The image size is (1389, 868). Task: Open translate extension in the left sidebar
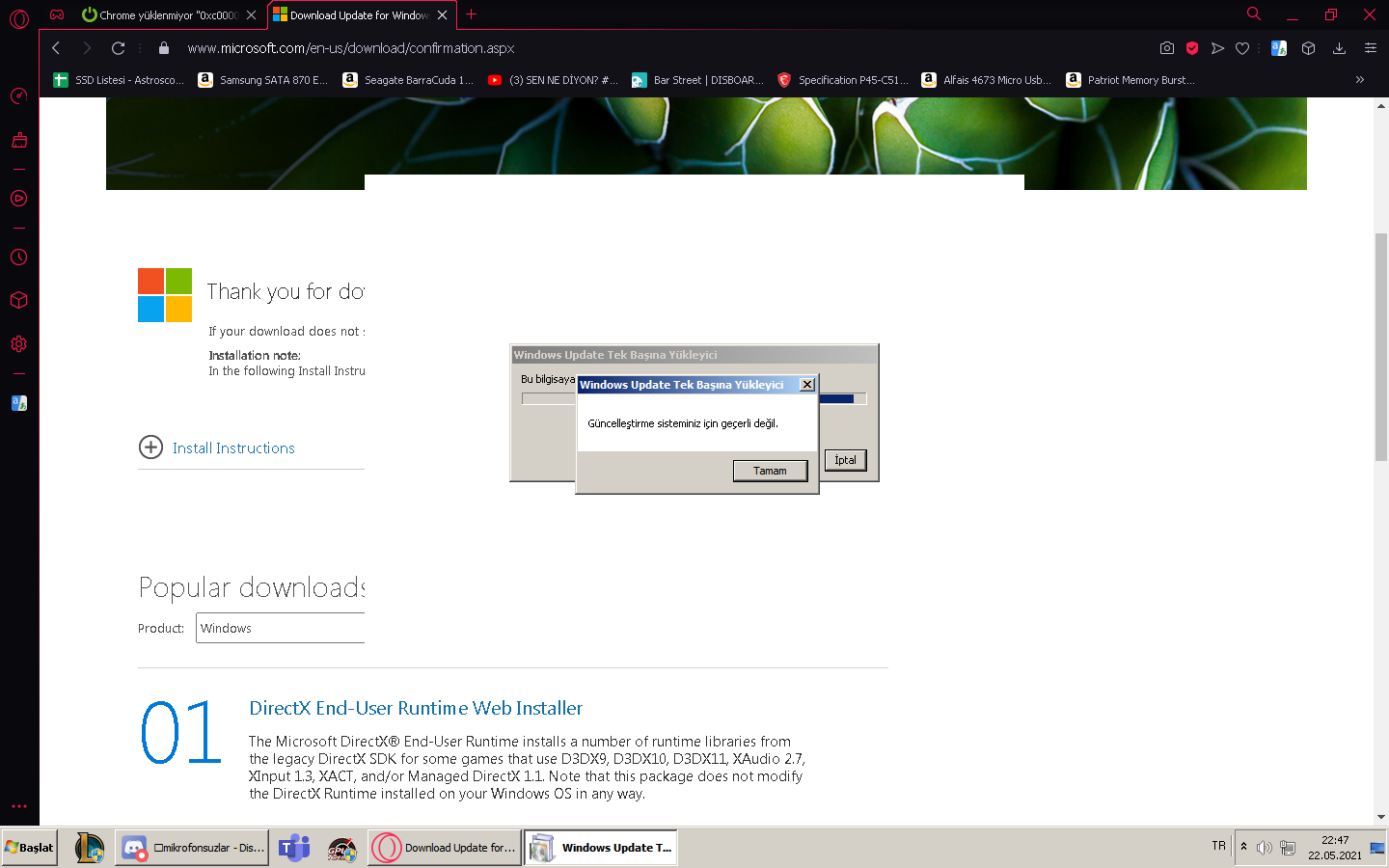(x=19, y=403)
